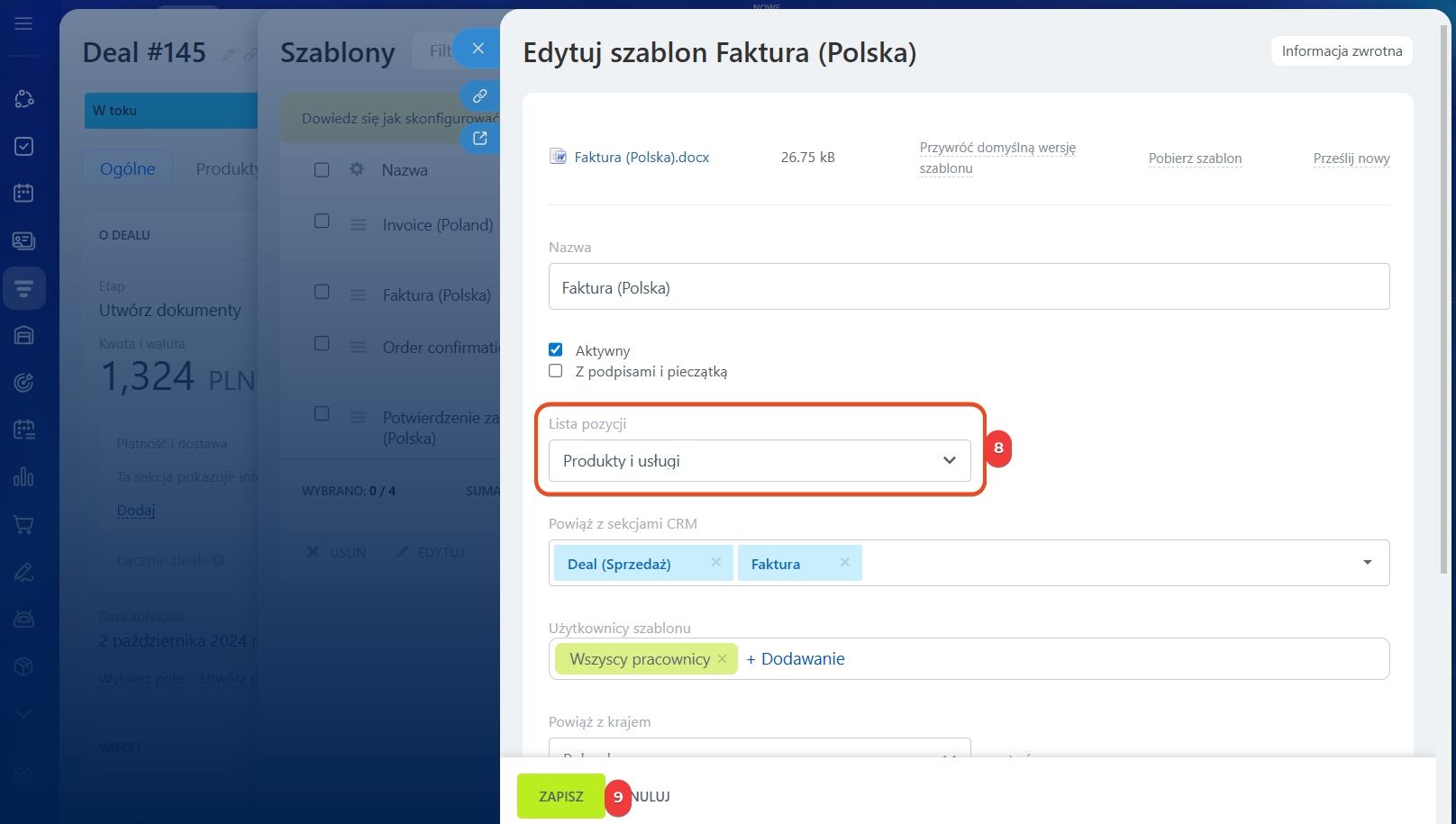The width and height of the screenshot is (1456, 824).
Task: Click the help icon next to Łącznie deale
Action: click(218, 560)
